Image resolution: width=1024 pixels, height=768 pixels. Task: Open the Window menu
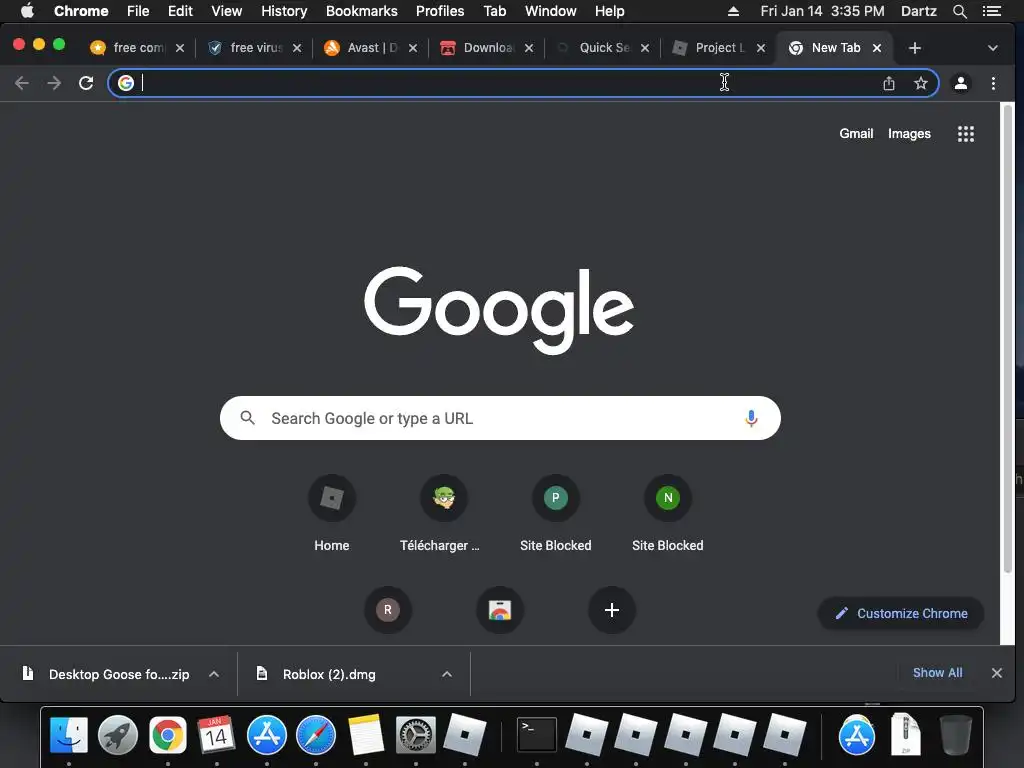click(x=551, y=11)
